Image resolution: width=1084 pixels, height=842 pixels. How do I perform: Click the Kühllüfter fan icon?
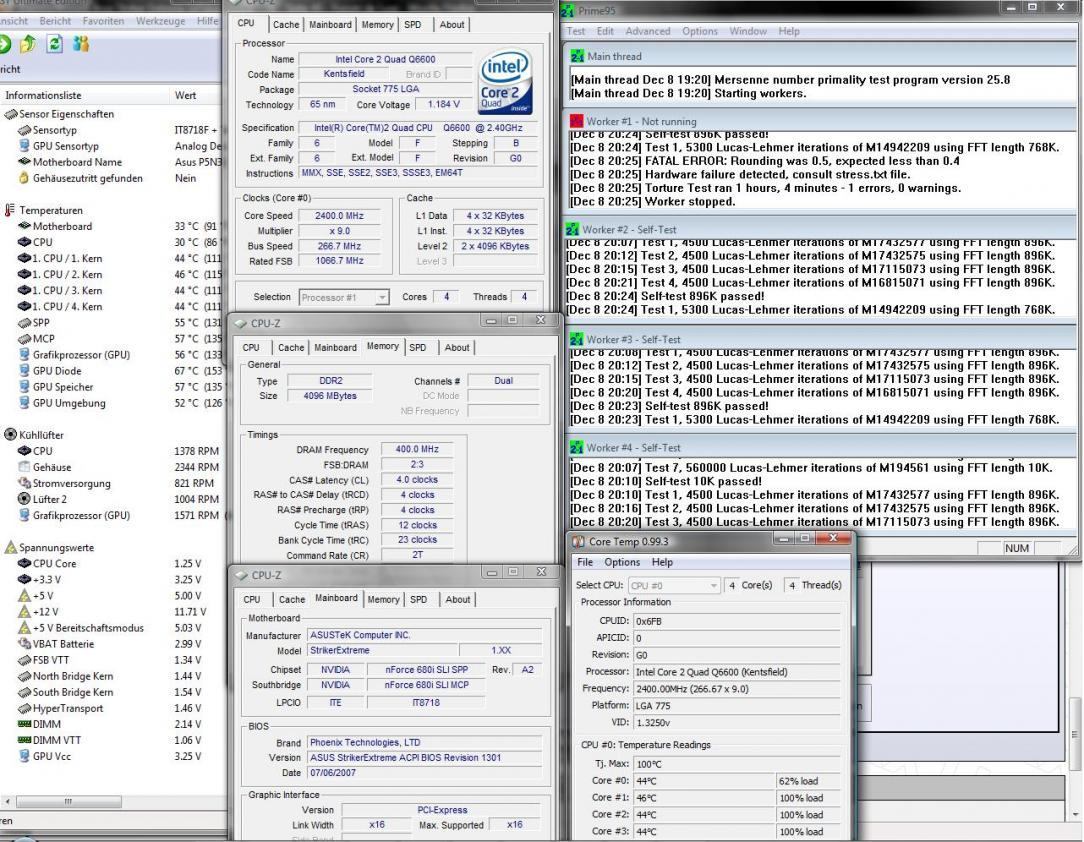coord(11,435)
